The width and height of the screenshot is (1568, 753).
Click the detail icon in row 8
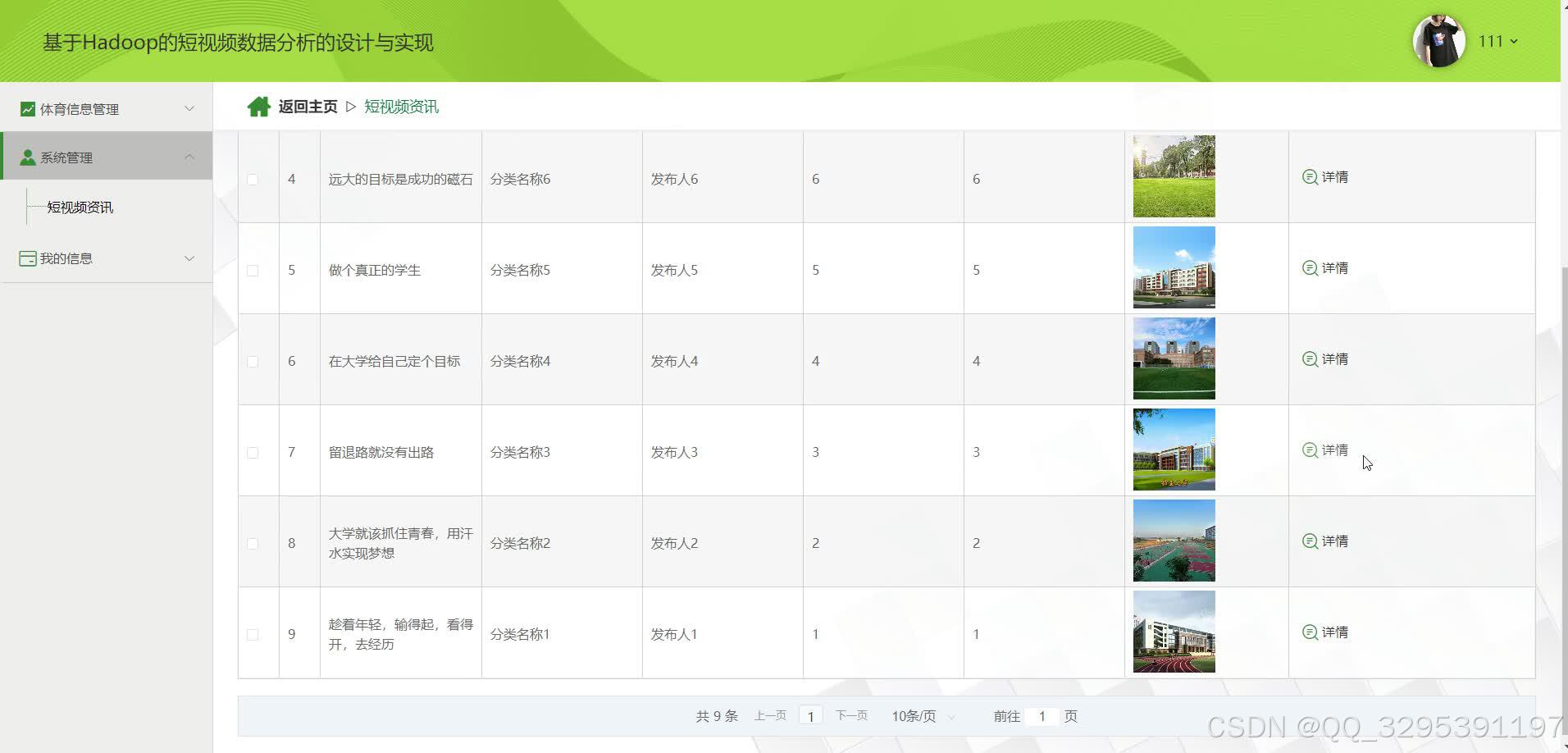point(1310,541)
